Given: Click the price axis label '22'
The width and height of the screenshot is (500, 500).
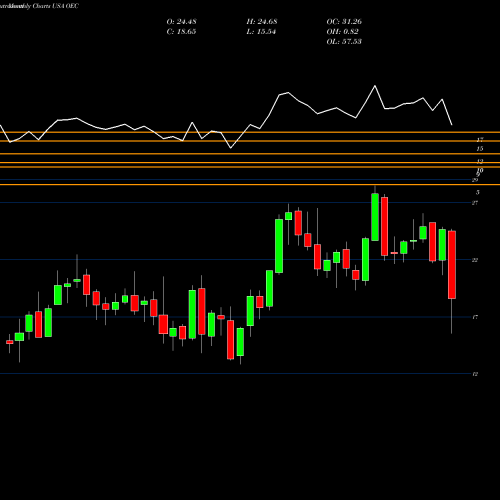Looking at the screenshot, I should pyautogui.click(x=475, y=260).
